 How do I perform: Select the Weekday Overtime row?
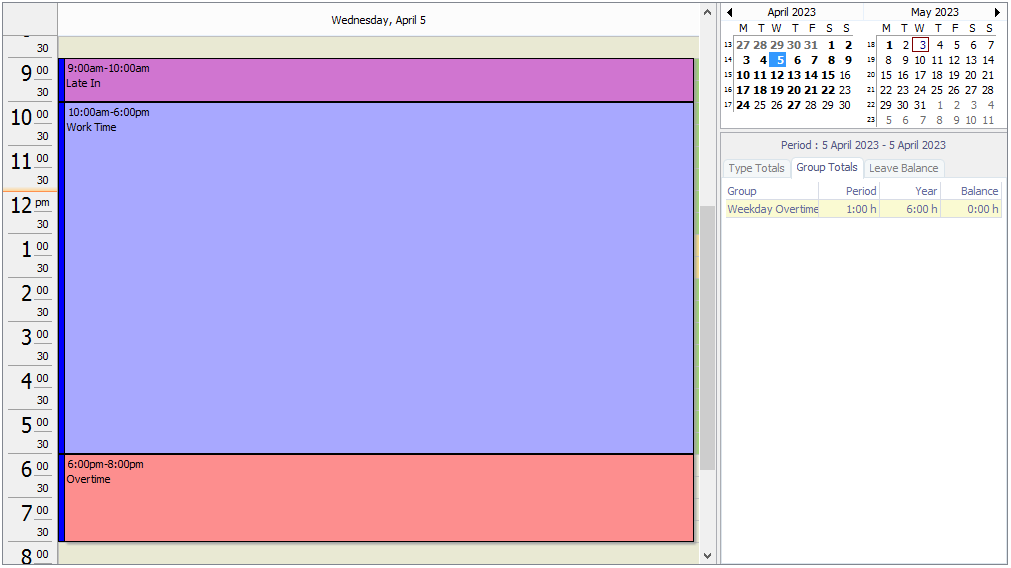click(x=772, y=209)
